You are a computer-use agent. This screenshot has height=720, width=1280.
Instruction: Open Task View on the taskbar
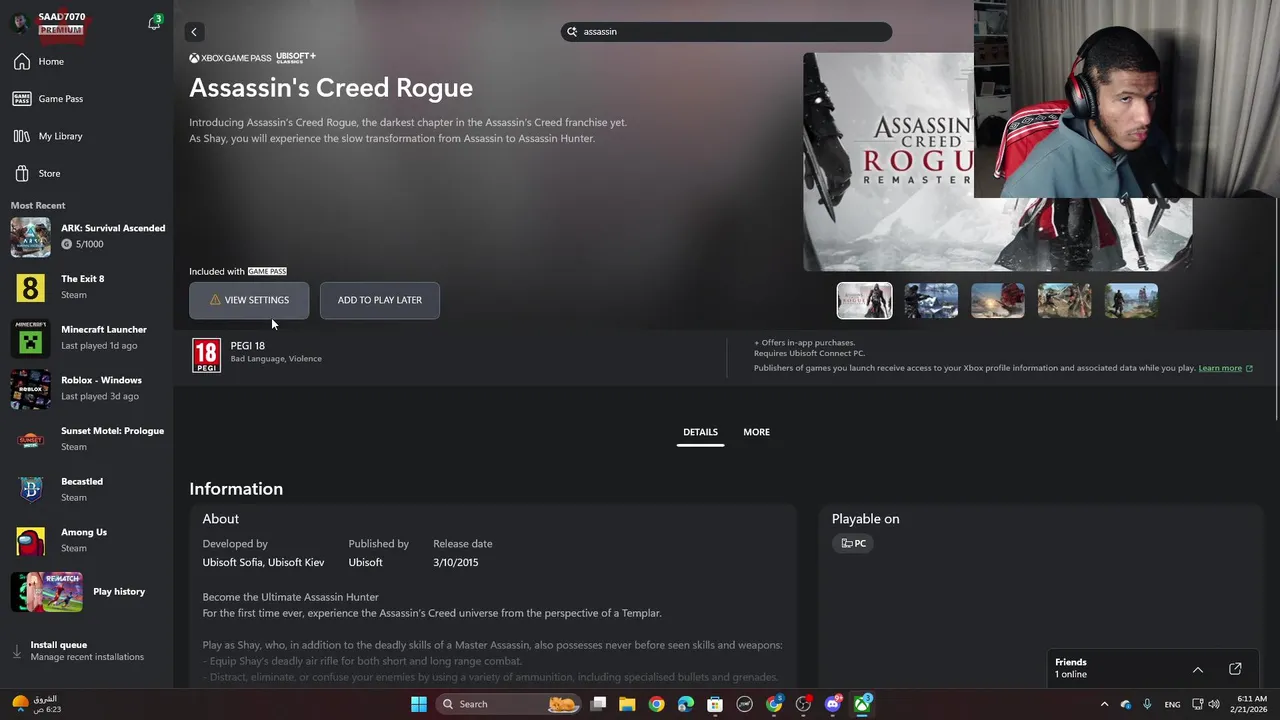click(x=598, y=704)
